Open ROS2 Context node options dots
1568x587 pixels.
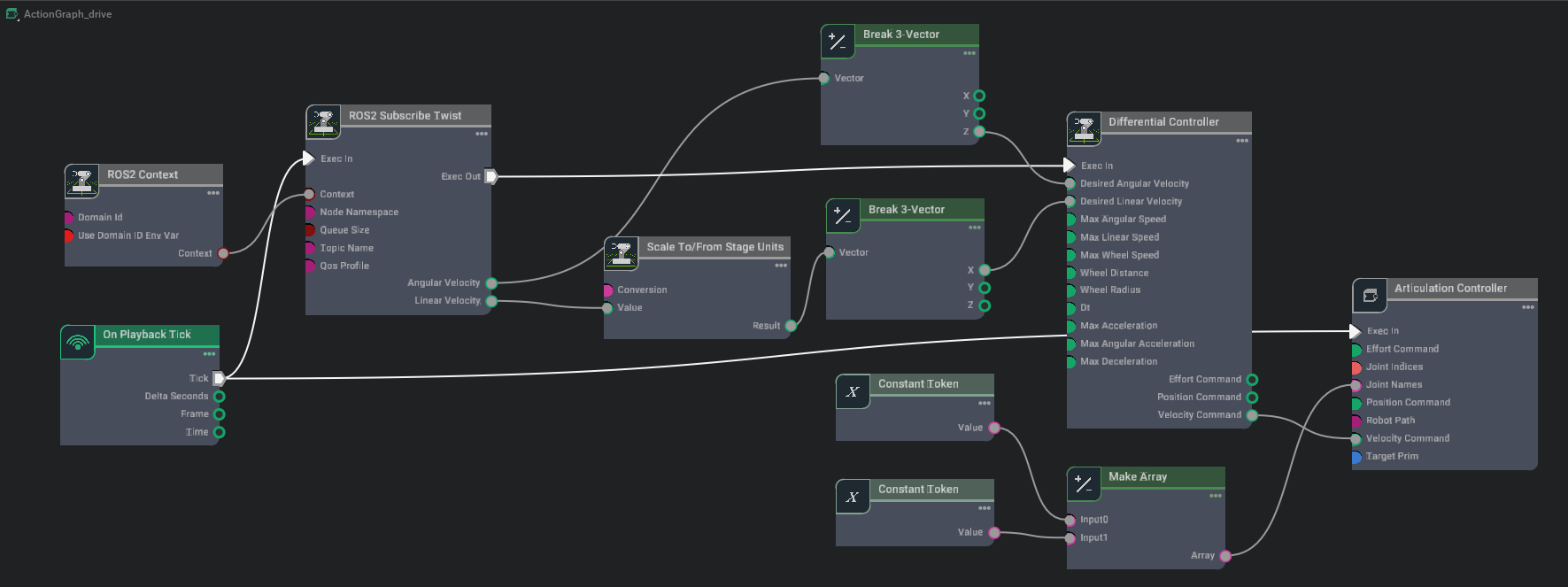click(213, 193)
